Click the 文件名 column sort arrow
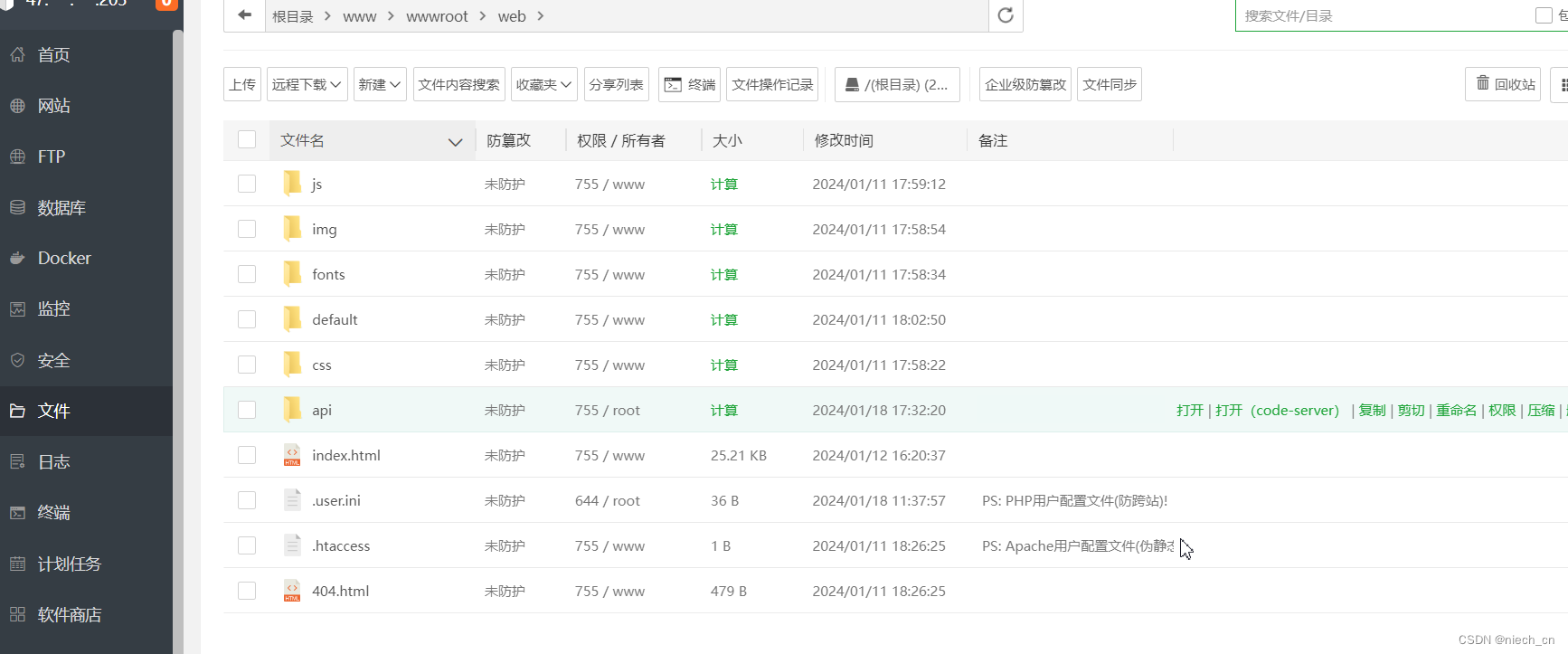Viewport: 1568px width, 654px height. click(x=455, y=142)
